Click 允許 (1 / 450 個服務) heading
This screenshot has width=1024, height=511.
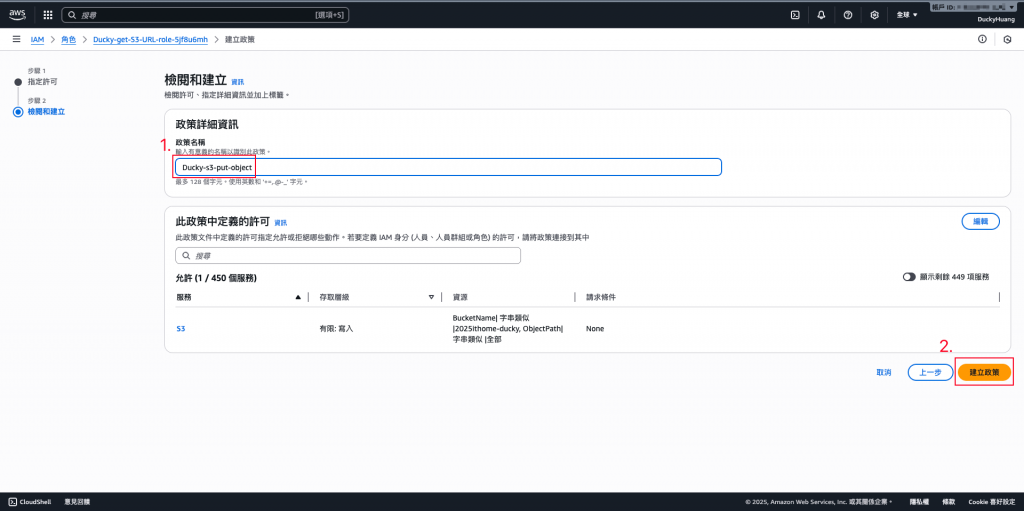216,278
